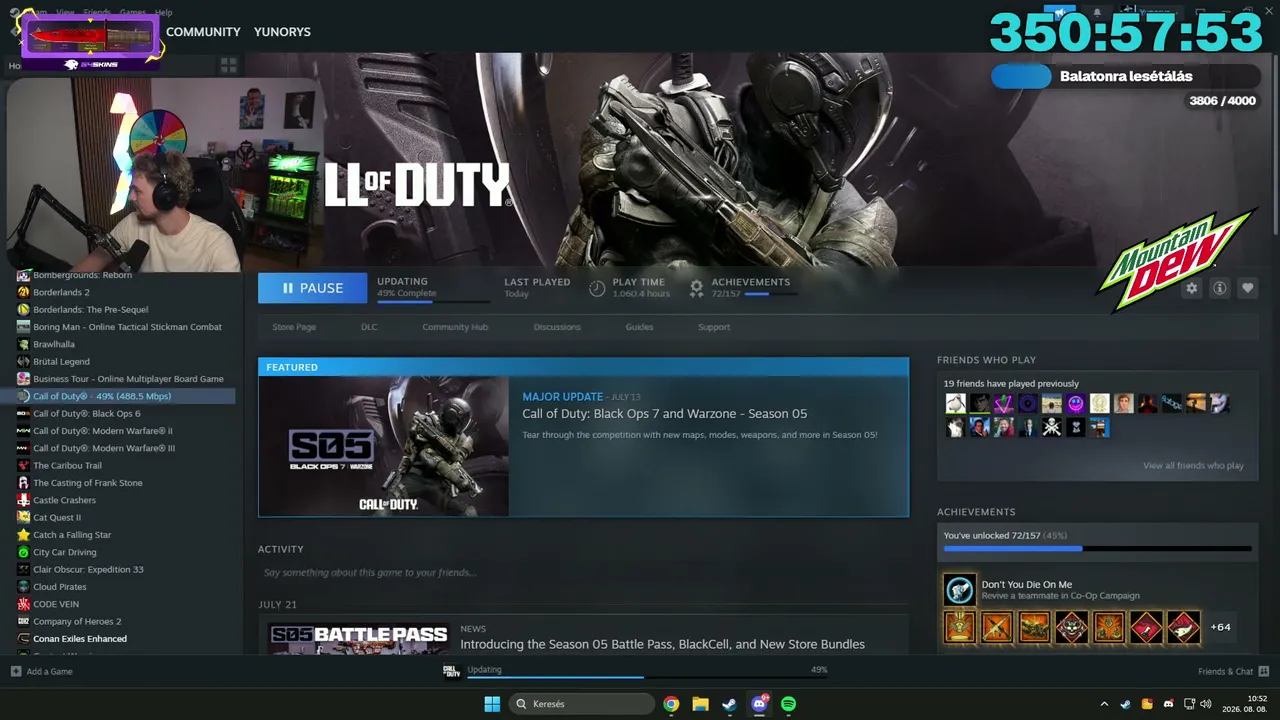Go to the Store Page tab

pos(294,327)
